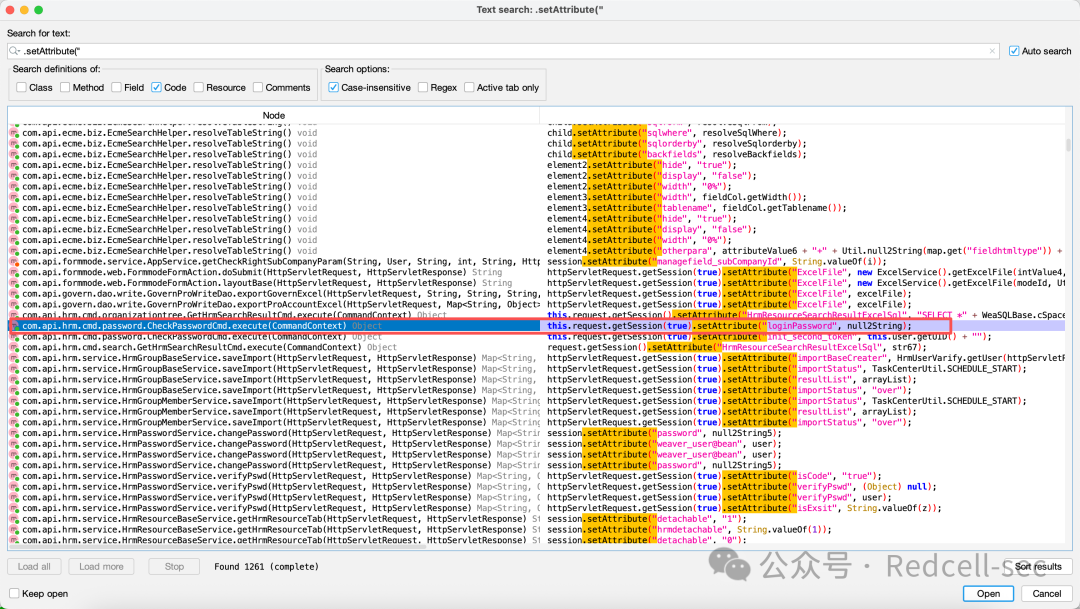
Task: Click the Sort results button
Action: point(1037,566)
